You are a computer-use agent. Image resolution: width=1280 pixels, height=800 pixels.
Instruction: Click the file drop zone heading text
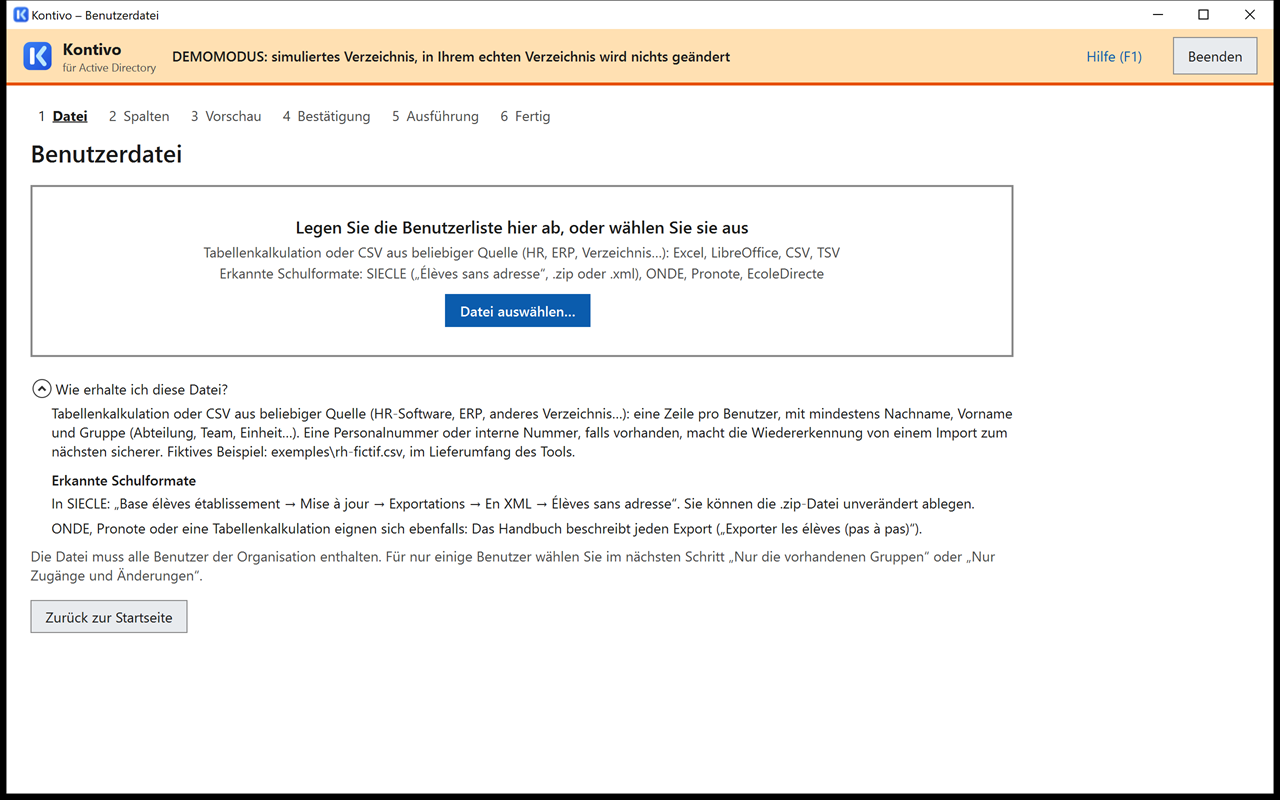pos(522,228)
